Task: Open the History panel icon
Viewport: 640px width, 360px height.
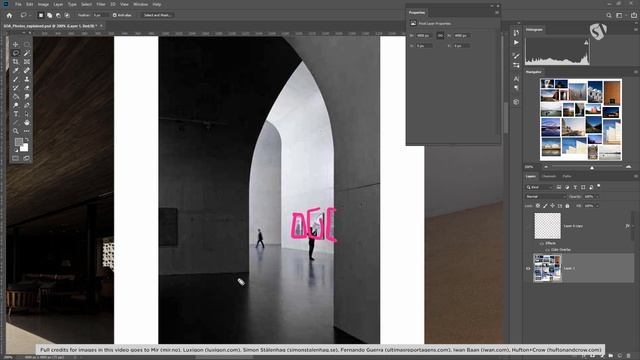Action: (516, 33)
